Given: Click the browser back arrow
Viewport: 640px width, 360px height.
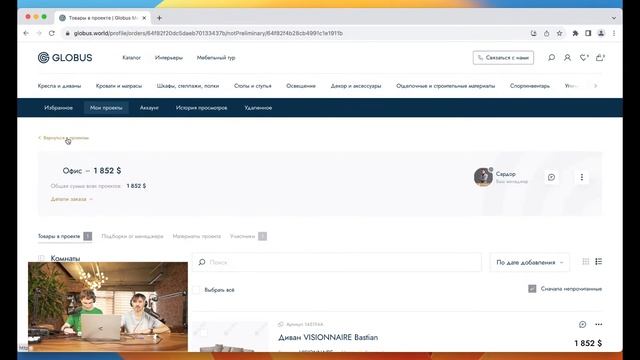Looking at the screenshot, I should 26,33.
